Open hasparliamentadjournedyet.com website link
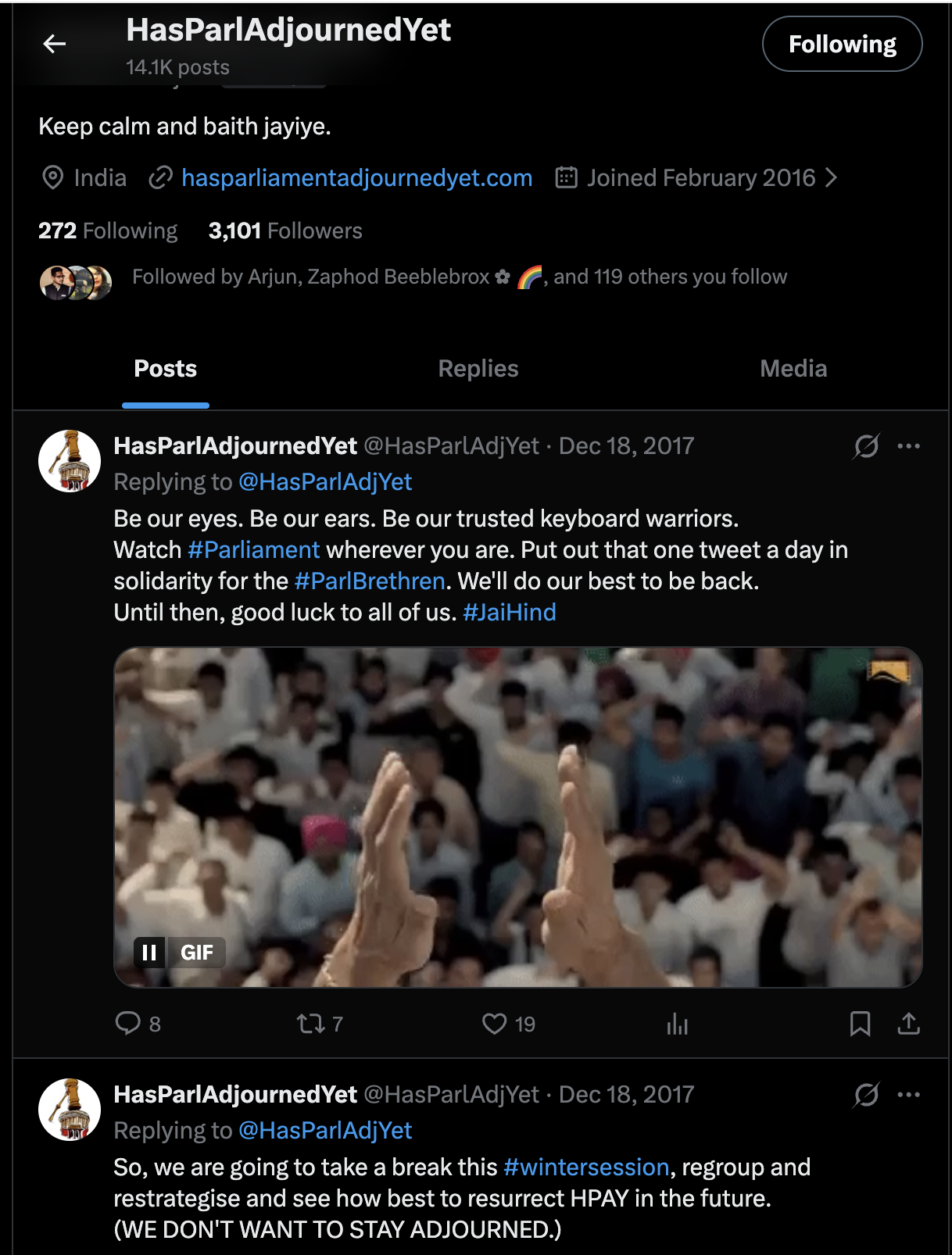This screenshot has width=952, height=1255. pos(356,178)
